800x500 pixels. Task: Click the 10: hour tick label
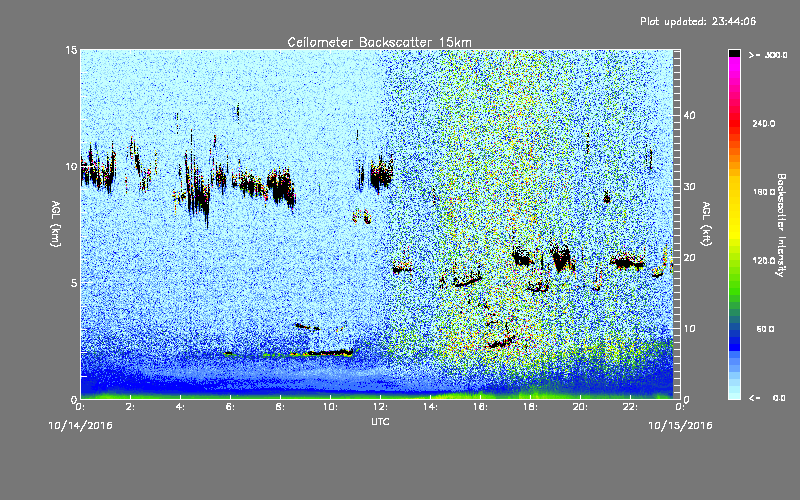tap(330, 407)
